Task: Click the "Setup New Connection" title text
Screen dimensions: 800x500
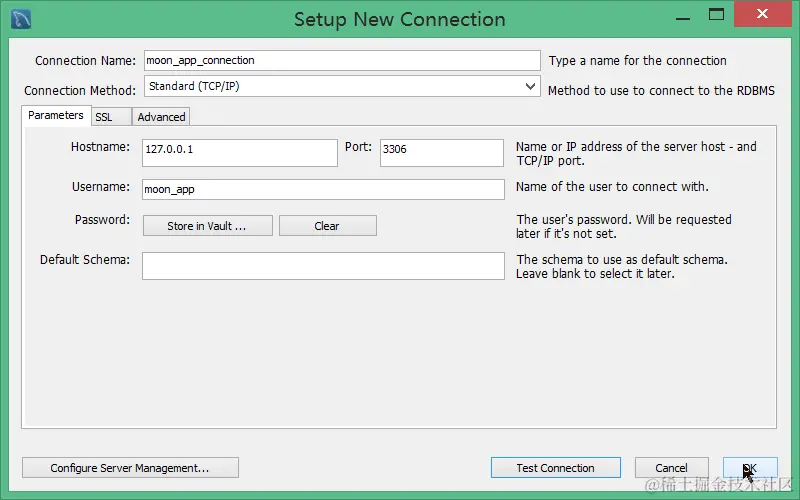Action: click(399, 19)
